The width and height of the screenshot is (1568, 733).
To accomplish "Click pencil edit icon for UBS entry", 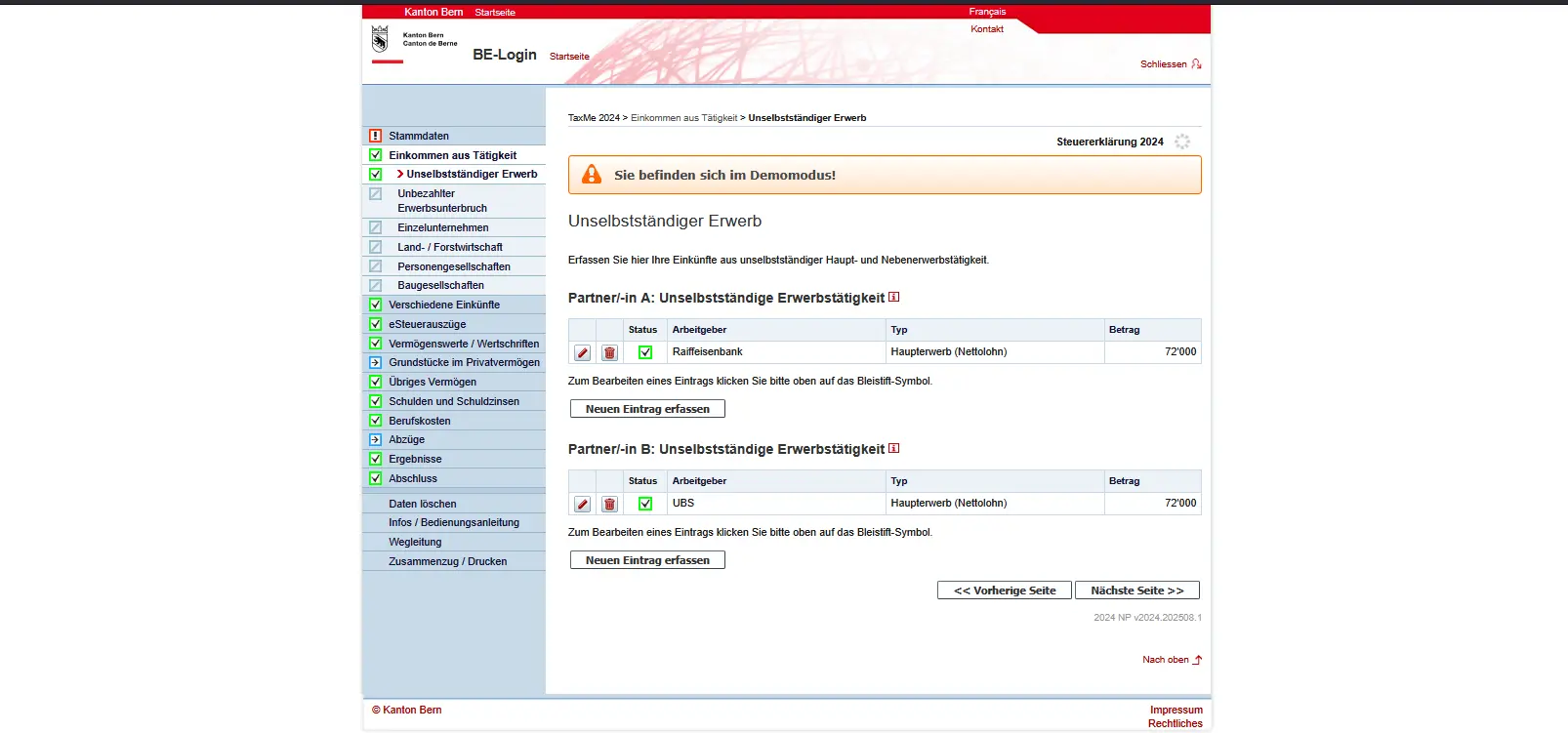I will click(x=582, y=504).
